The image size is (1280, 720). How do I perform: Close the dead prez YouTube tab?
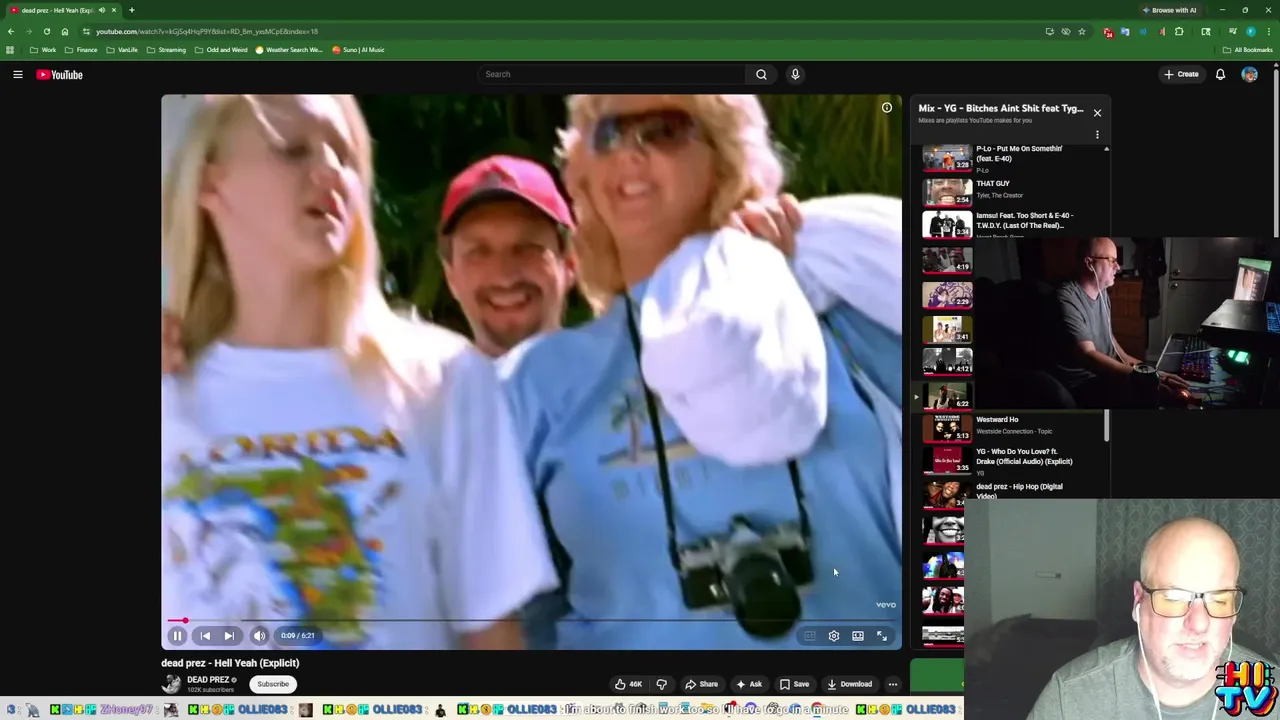[x=113, y=10]
